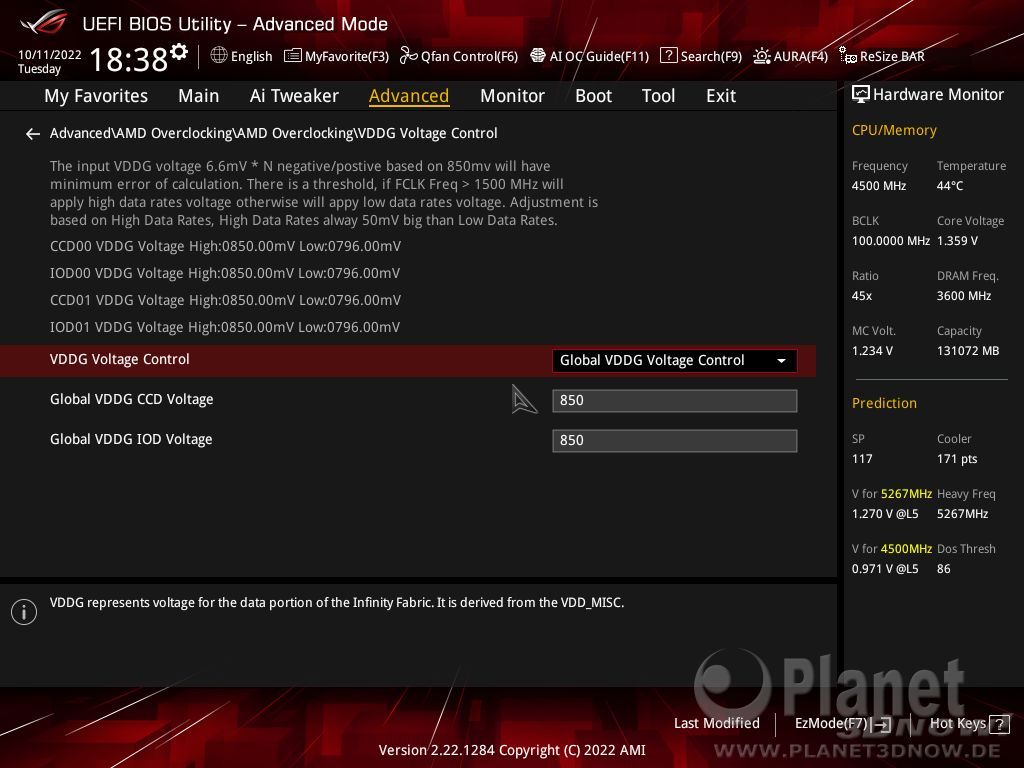1024x768 pixels.
Task: Go to the Exit tab
Action: 721,96
